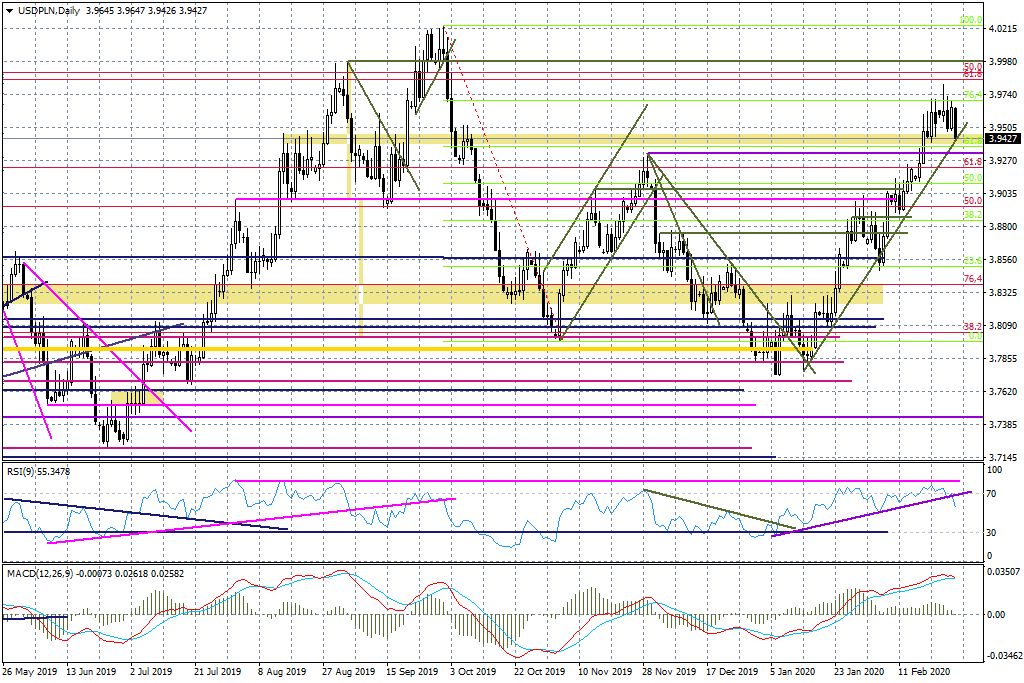
Task: Click the 3.9035 price axis label
Action: pyautogui.click(x=1003, y=193)
